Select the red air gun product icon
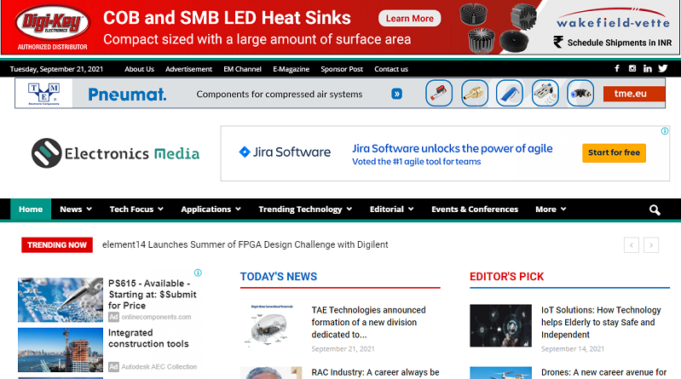 tap(439, 93)
